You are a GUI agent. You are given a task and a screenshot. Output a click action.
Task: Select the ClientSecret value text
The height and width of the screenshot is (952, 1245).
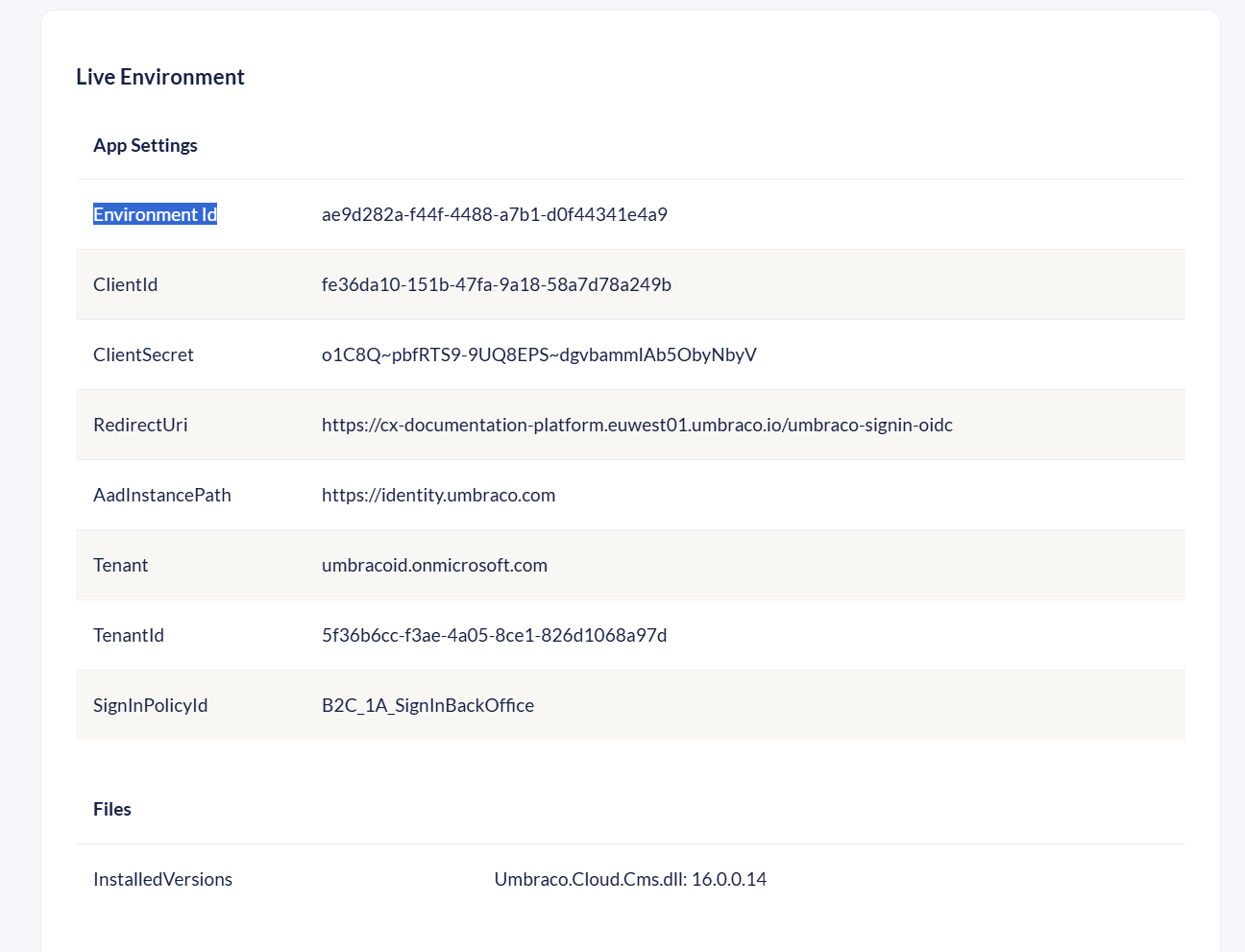point(538,354)
